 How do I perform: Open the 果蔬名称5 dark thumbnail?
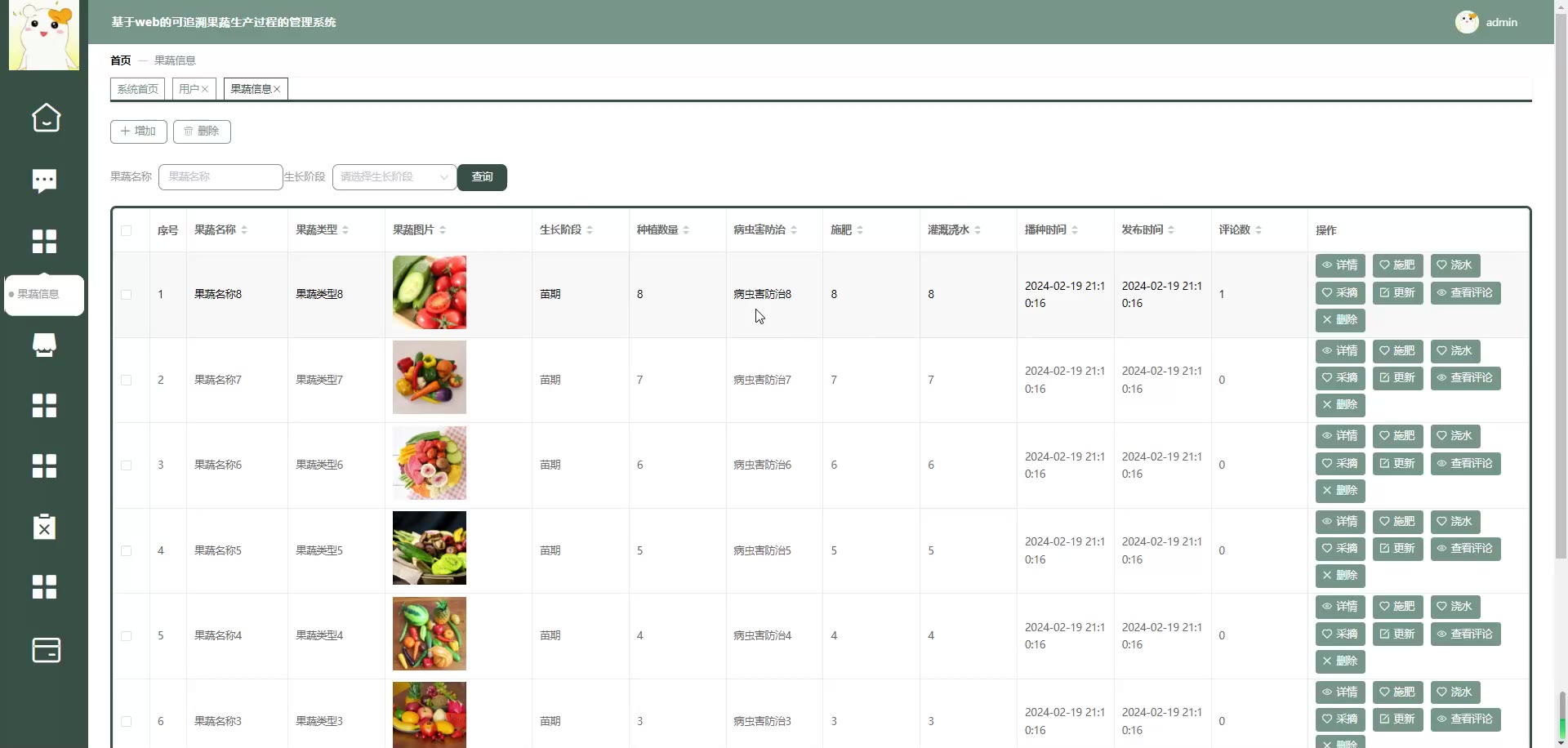[x=430, y=548]
